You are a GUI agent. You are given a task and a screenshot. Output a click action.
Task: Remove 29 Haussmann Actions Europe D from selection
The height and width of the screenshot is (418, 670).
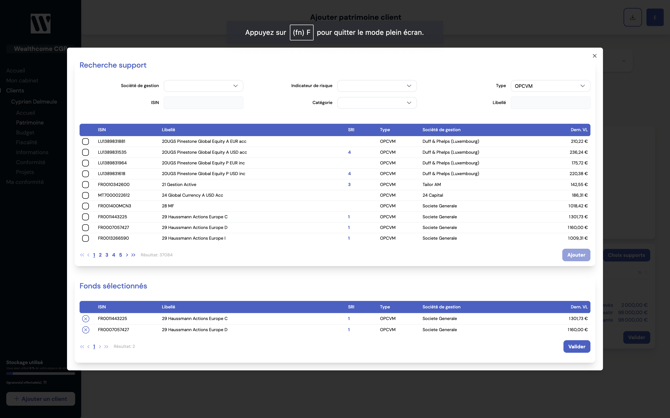coord(86,330)
